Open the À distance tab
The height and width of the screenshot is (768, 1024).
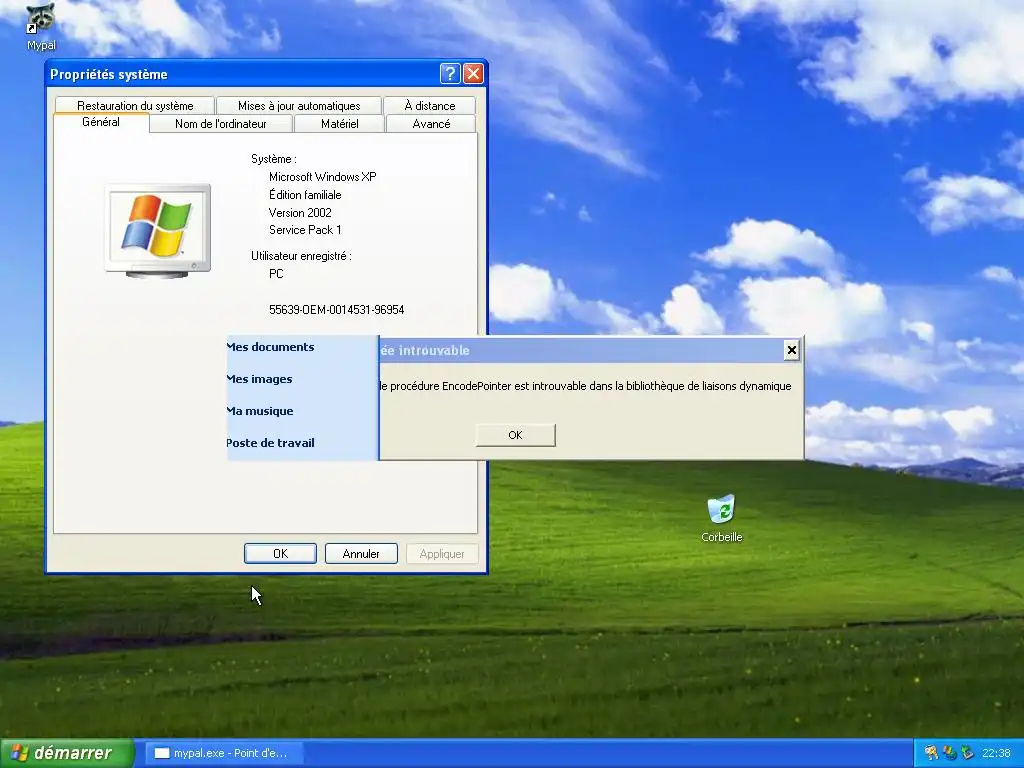click(x=430, y=106)
